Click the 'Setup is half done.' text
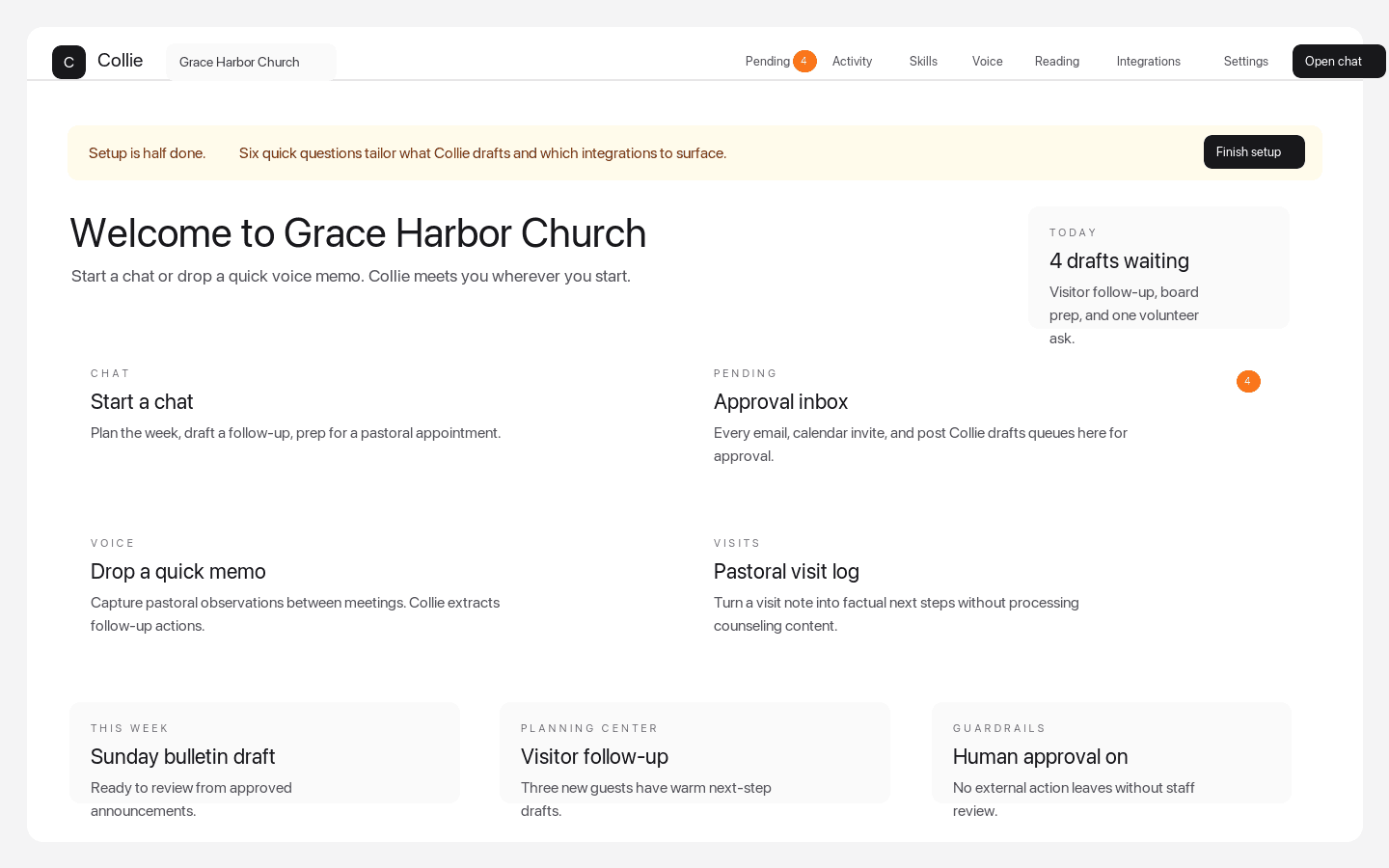This screenshot has width=1389, height=868. pos(147,153)
